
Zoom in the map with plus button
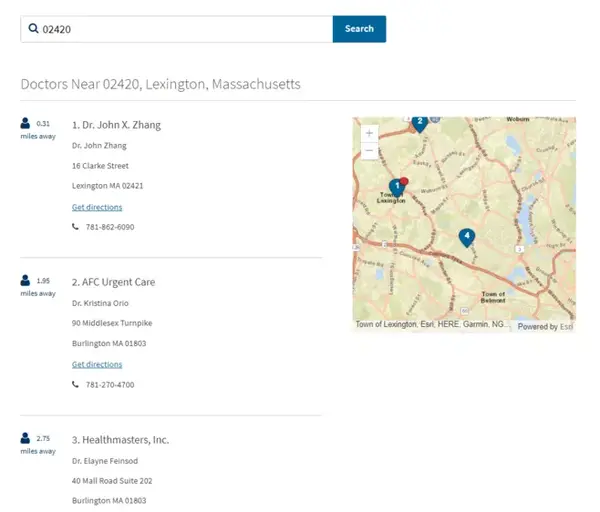(369, 133)
